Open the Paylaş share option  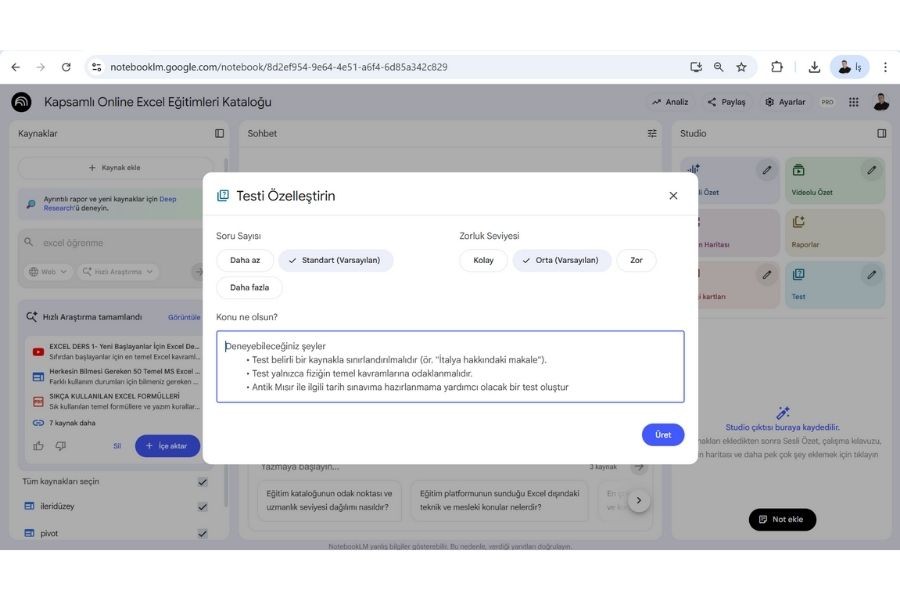pyautogui.click(x=726, y=102)
